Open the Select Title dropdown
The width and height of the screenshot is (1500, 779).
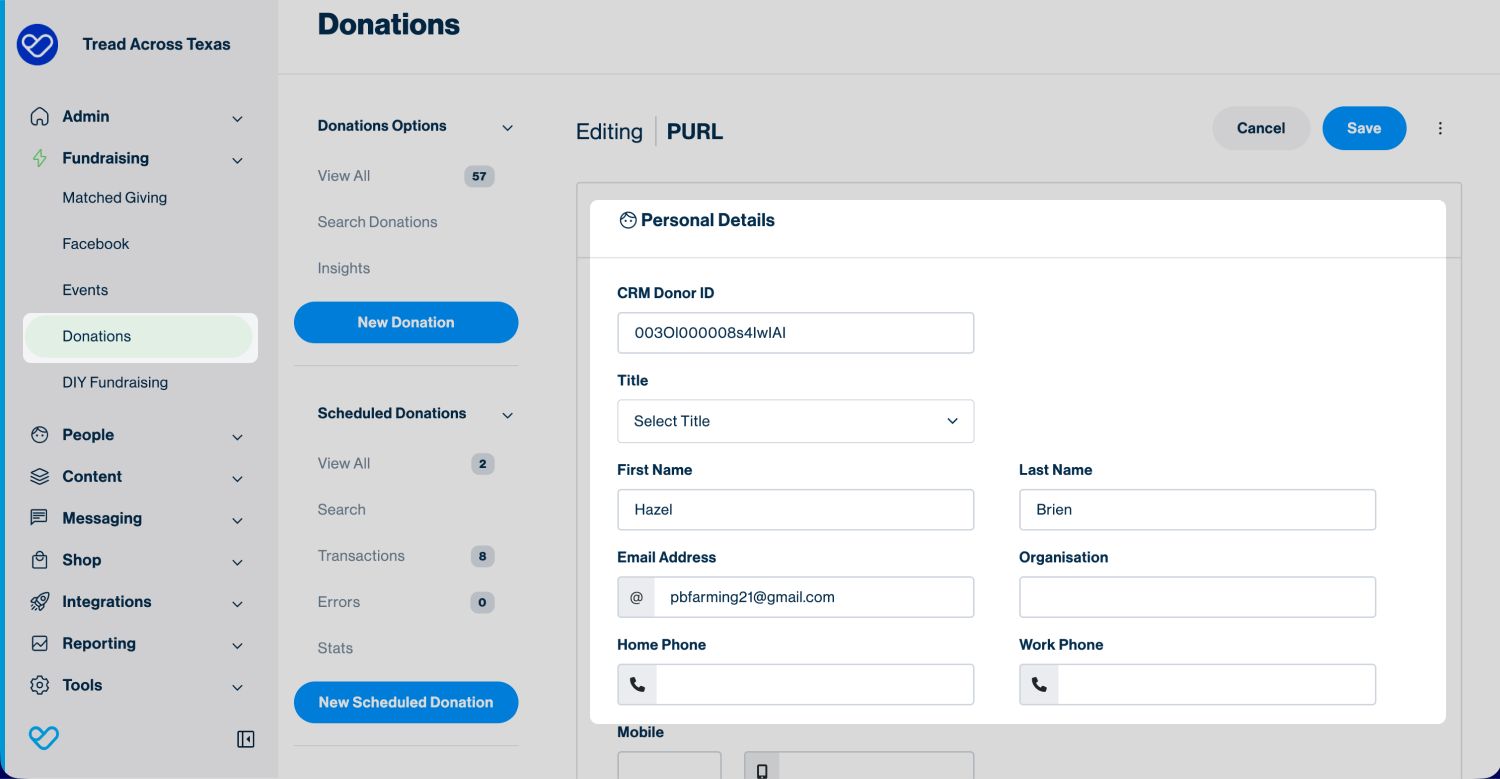795,421
